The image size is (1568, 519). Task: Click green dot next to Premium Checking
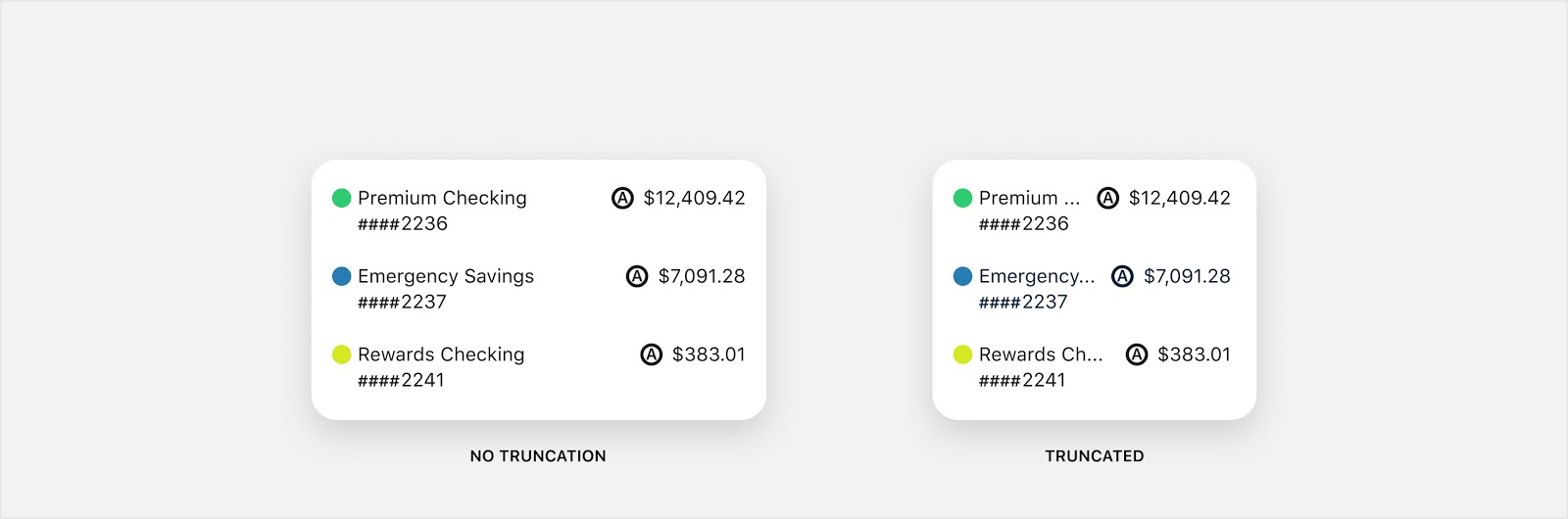342,198
